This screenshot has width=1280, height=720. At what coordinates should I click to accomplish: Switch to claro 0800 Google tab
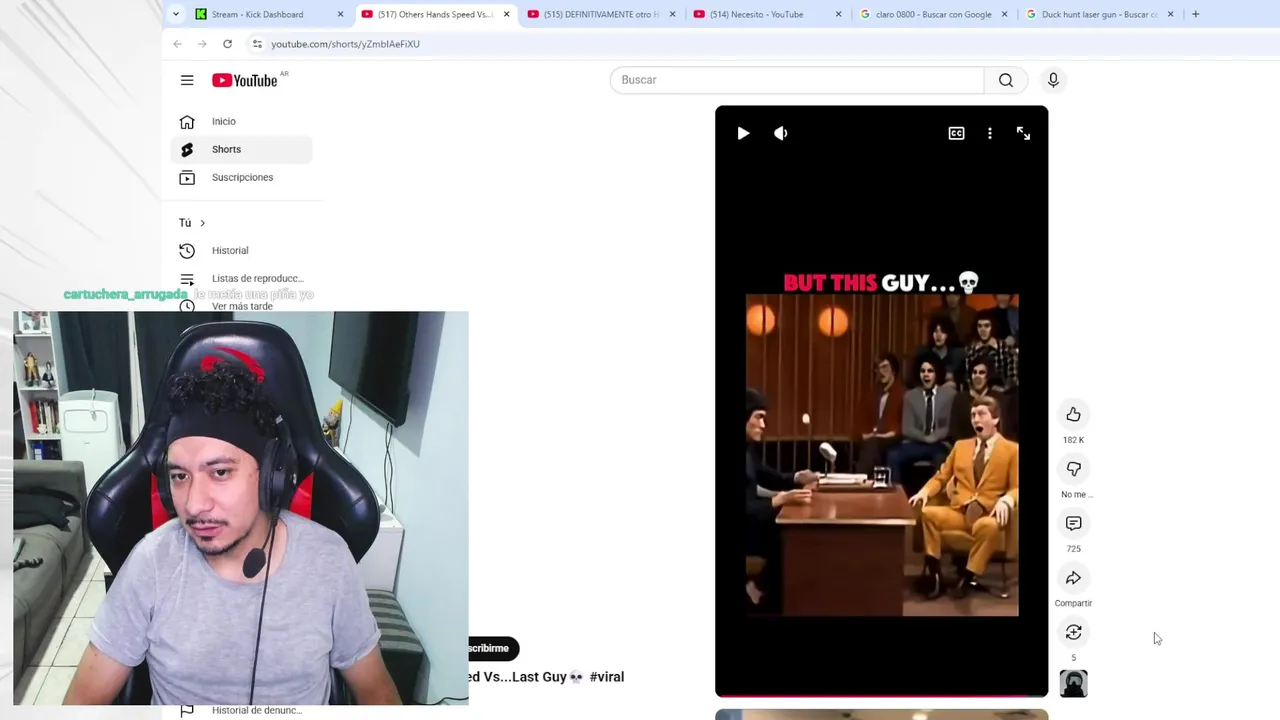[x=933, y=14]
